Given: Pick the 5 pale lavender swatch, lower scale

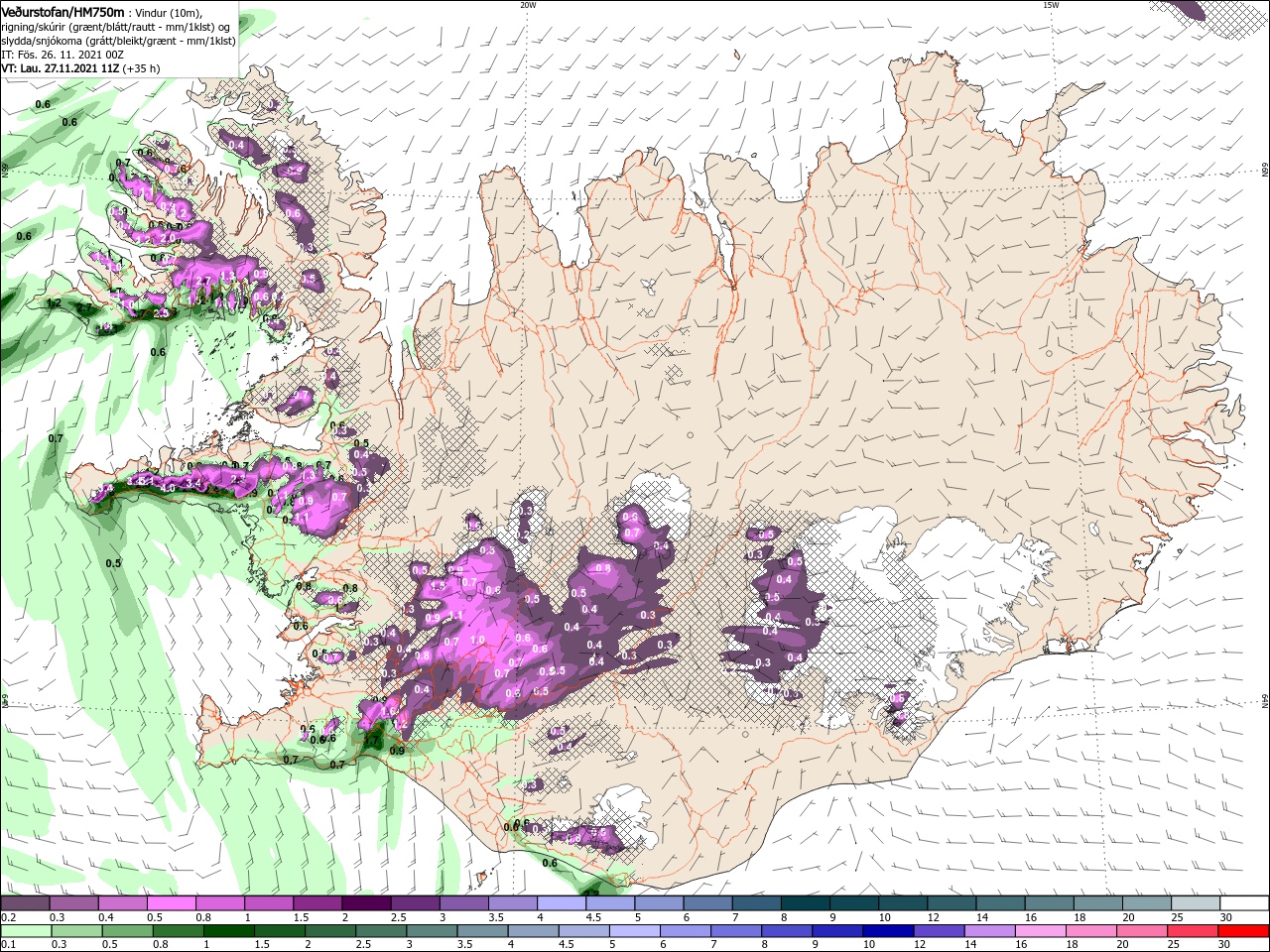Looking at the screenshot, I should [x=637, y=931].
